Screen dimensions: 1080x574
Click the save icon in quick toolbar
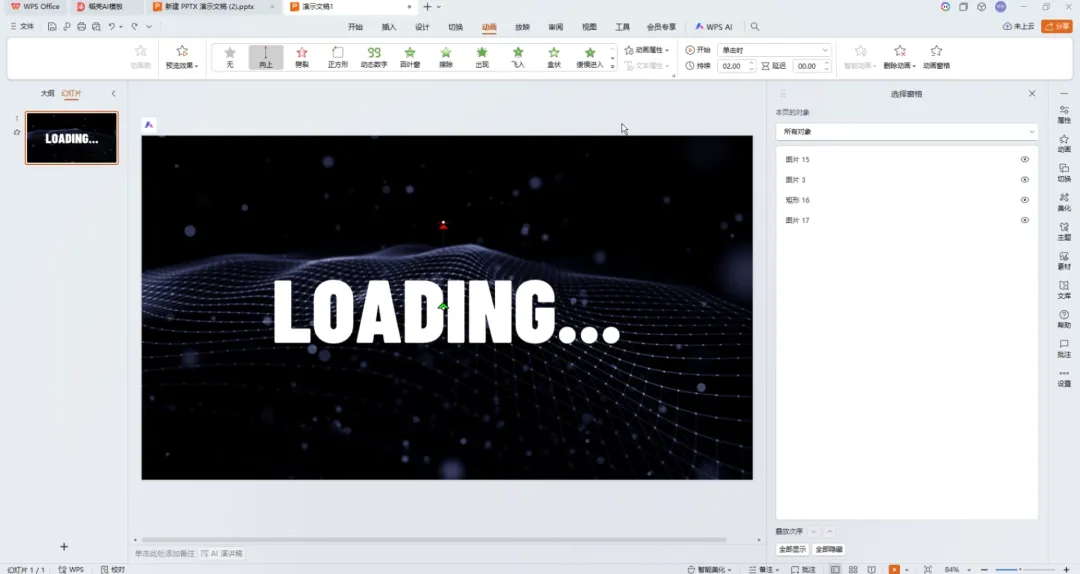tap(52, 26)
